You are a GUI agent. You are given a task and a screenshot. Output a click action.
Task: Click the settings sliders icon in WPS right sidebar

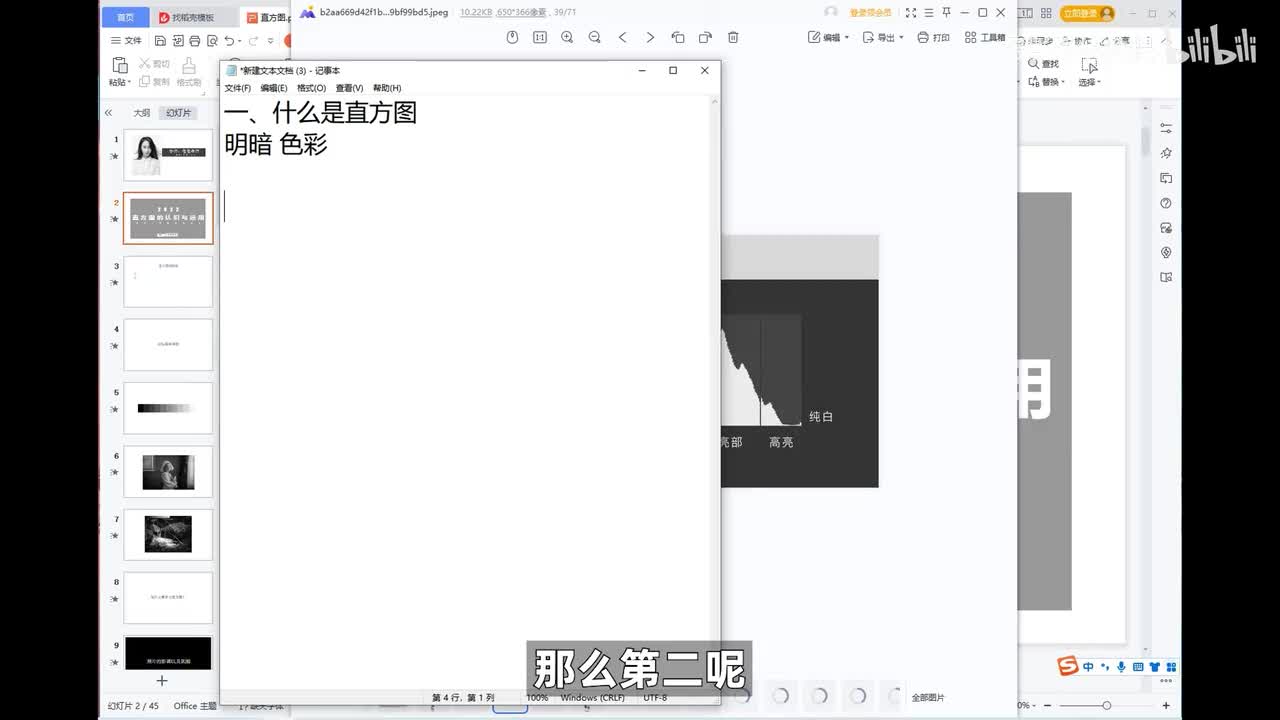coord(1166,129)
